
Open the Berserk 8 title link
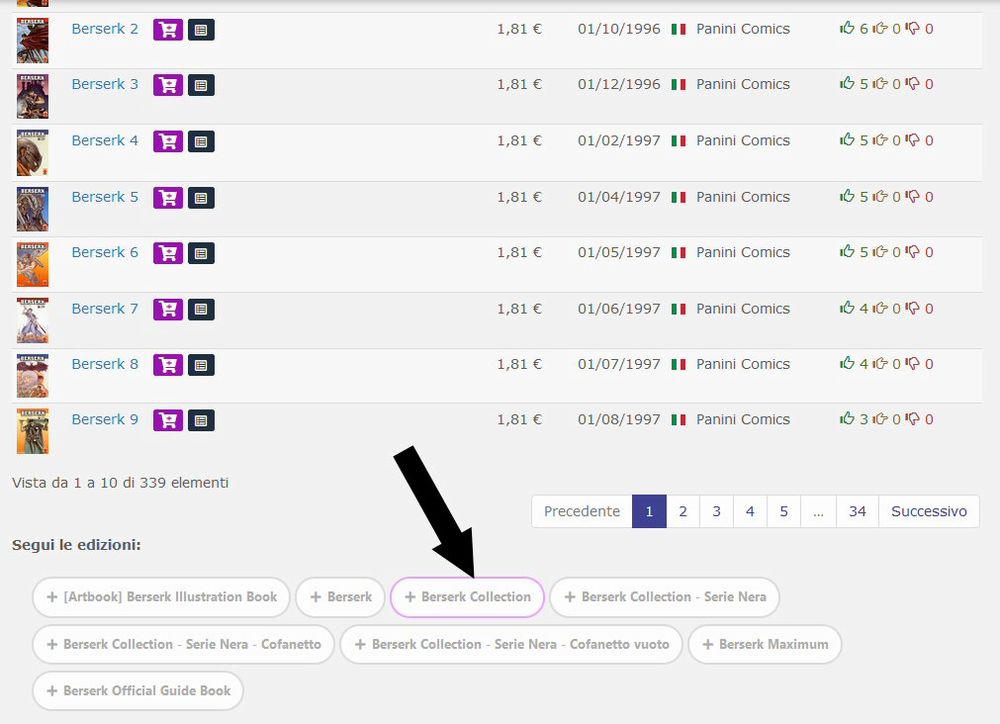105,365
